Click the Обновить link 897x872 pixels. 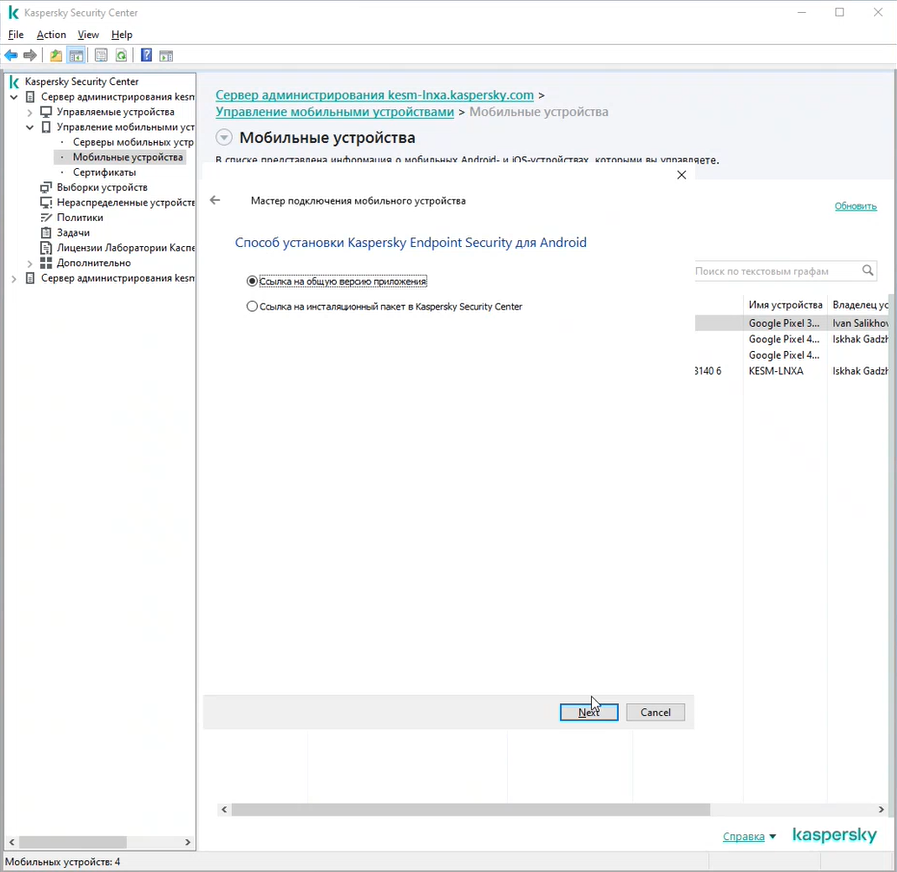click(x=855, y=206)
